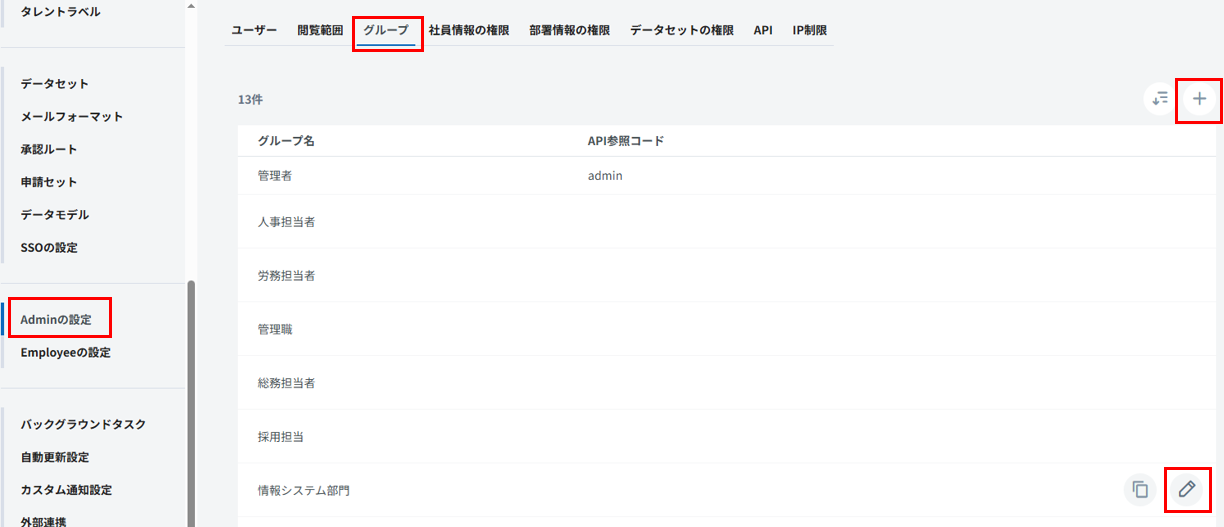Open Adminの設定 in sidebar
1224x527 pixels.
(56, 320)
